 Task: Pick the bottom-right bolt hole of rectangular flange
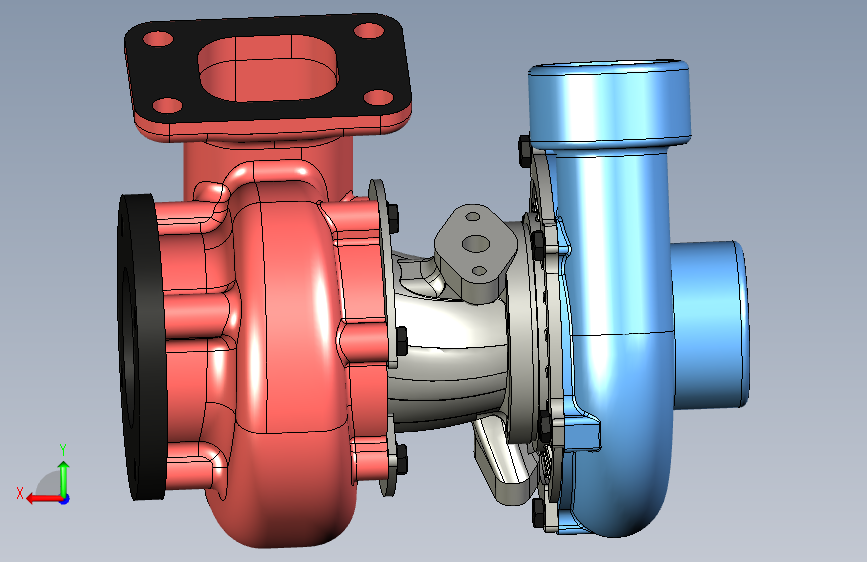point(379,98)
